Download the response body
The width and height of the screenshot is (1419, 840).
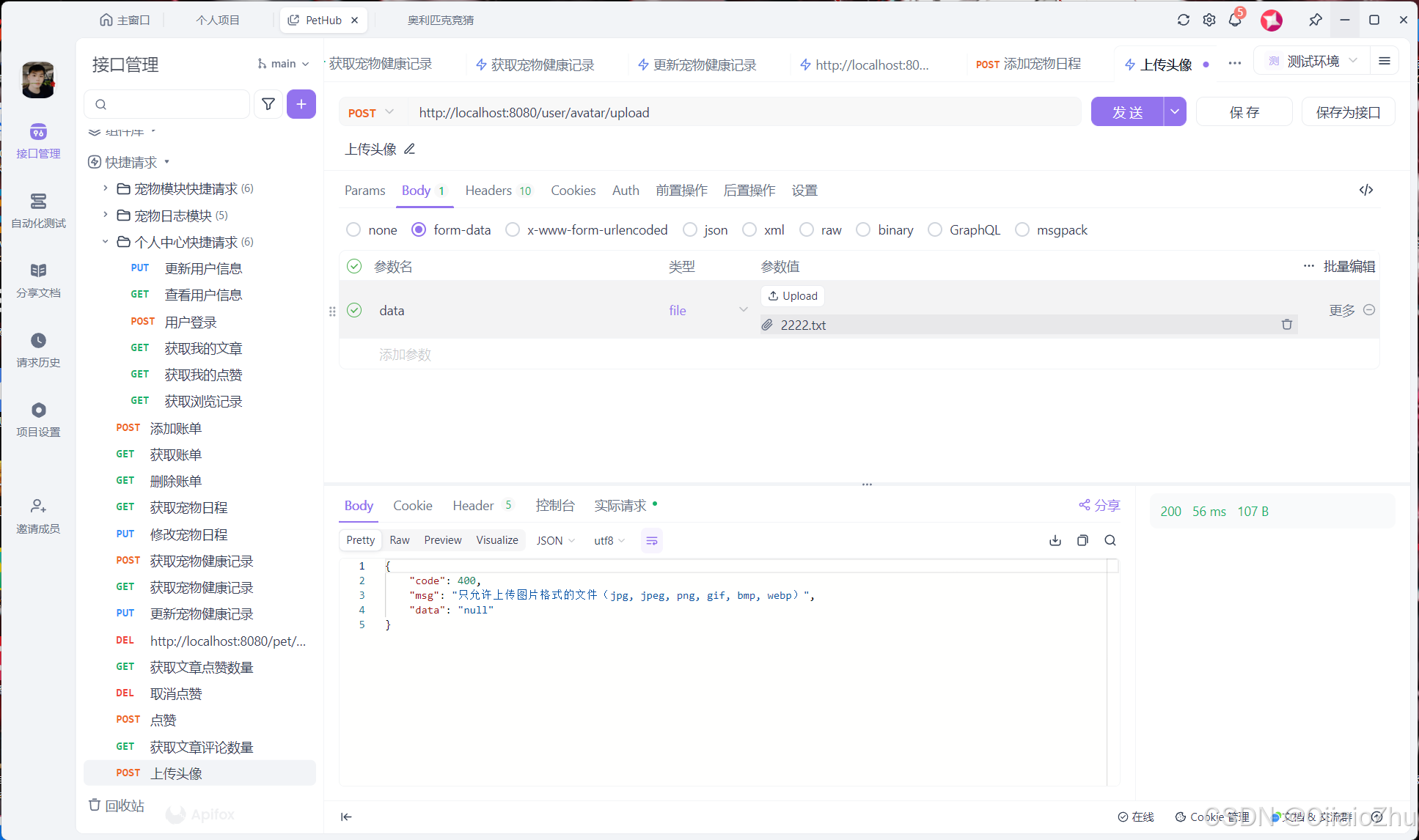(1055, 540)
